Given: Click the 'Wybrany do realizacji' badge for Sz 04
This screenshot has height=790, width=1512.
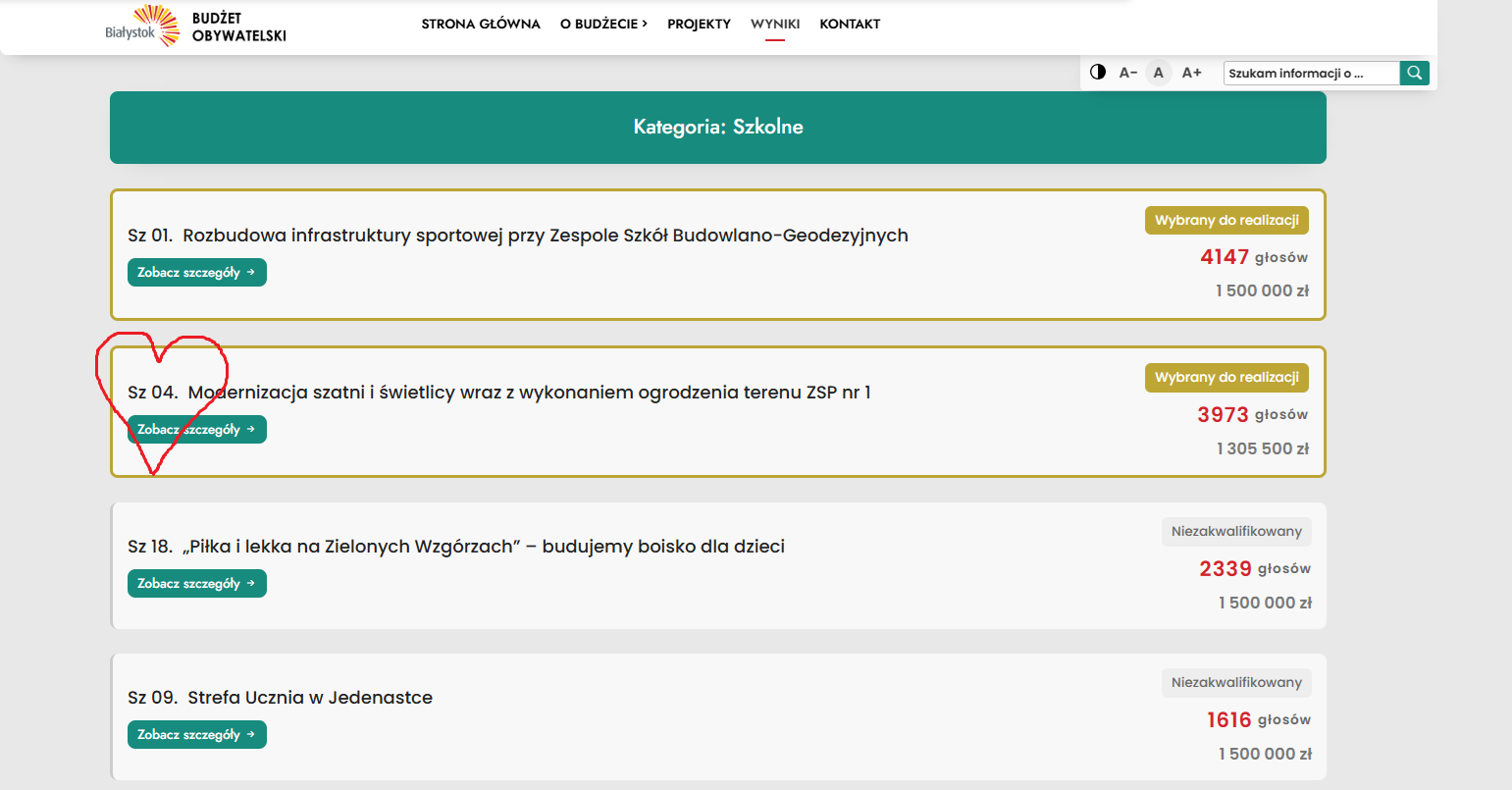Looking at the screenshot, I should [x=1226, y=378].
